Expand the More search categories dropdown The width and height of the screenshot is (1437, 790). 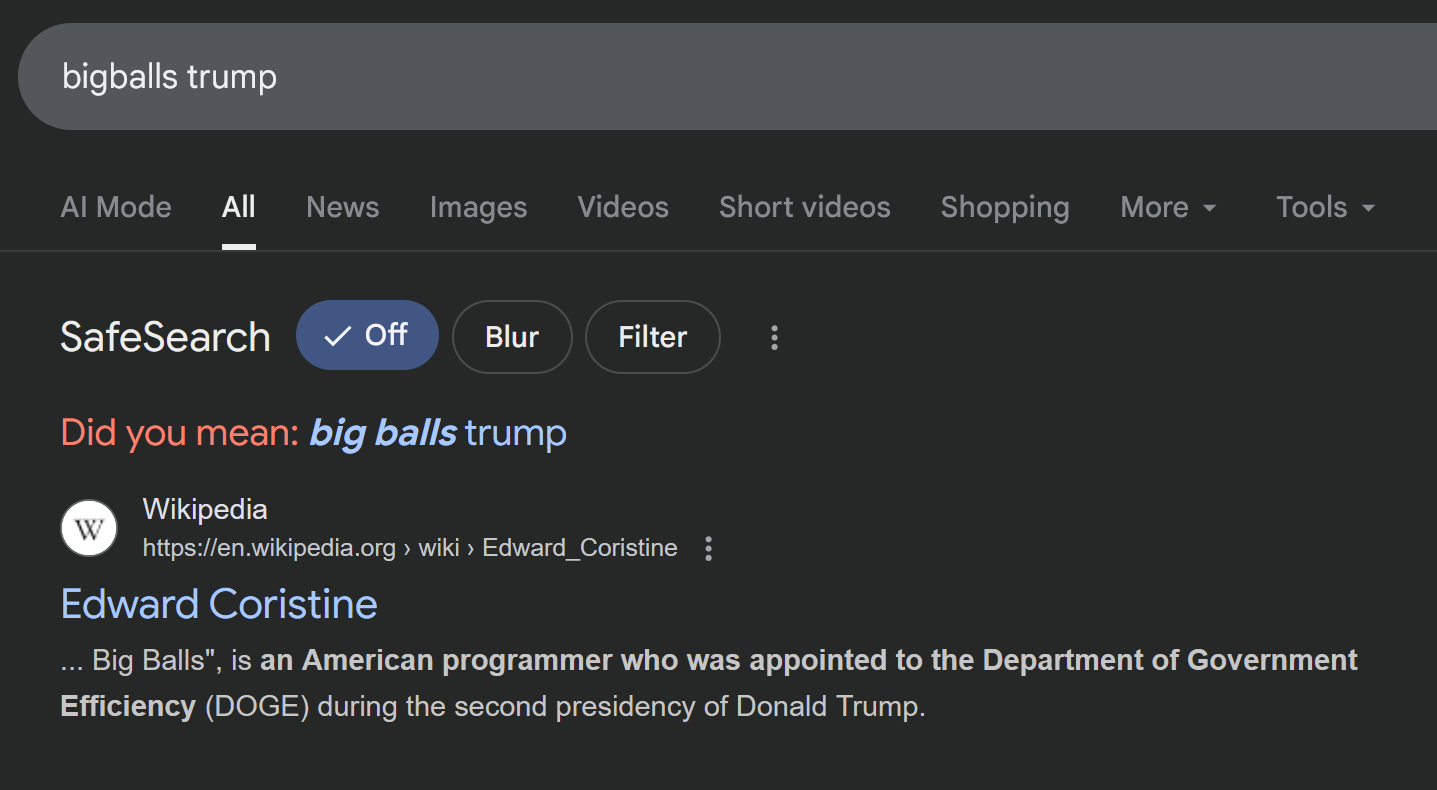(1168, 207)
